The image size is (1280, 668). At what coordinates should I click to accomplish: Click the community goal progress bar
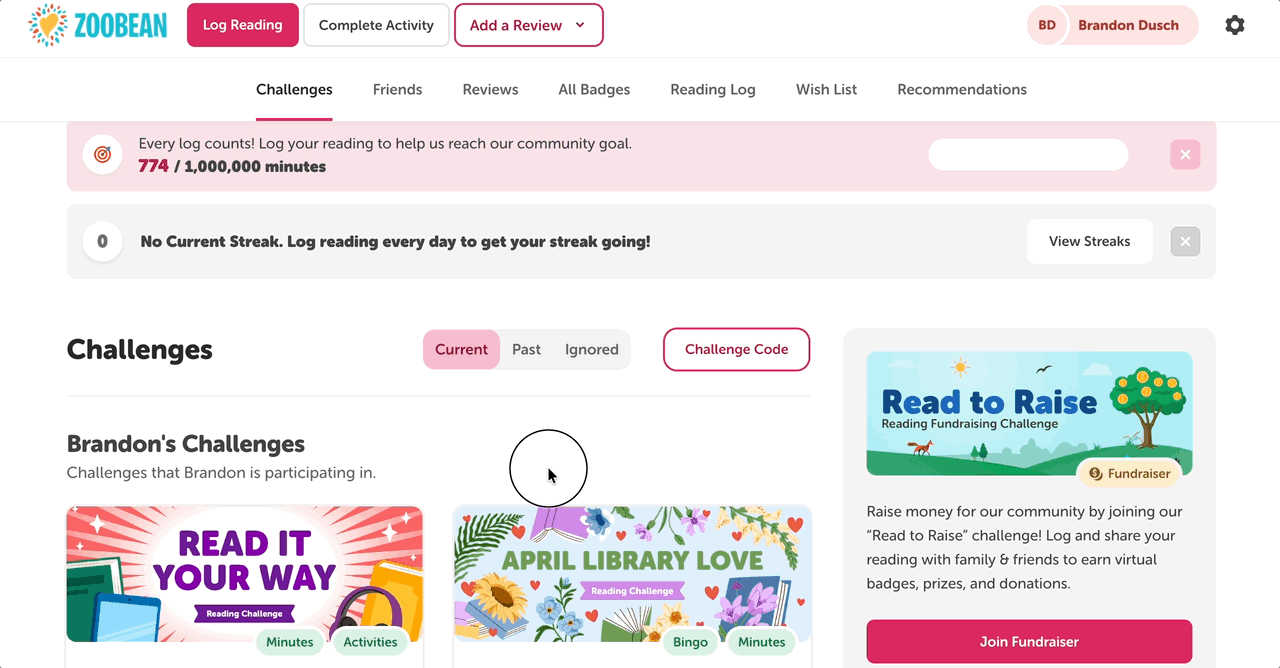tap(1028, 155)
